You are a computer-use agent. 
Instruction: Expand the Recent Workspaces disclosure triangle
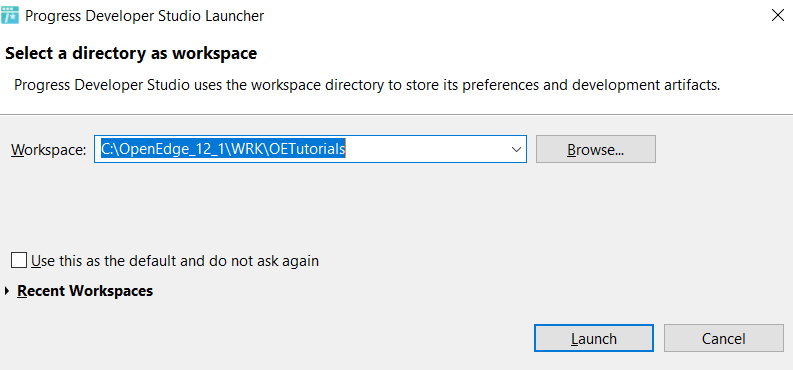pos(7,291)
